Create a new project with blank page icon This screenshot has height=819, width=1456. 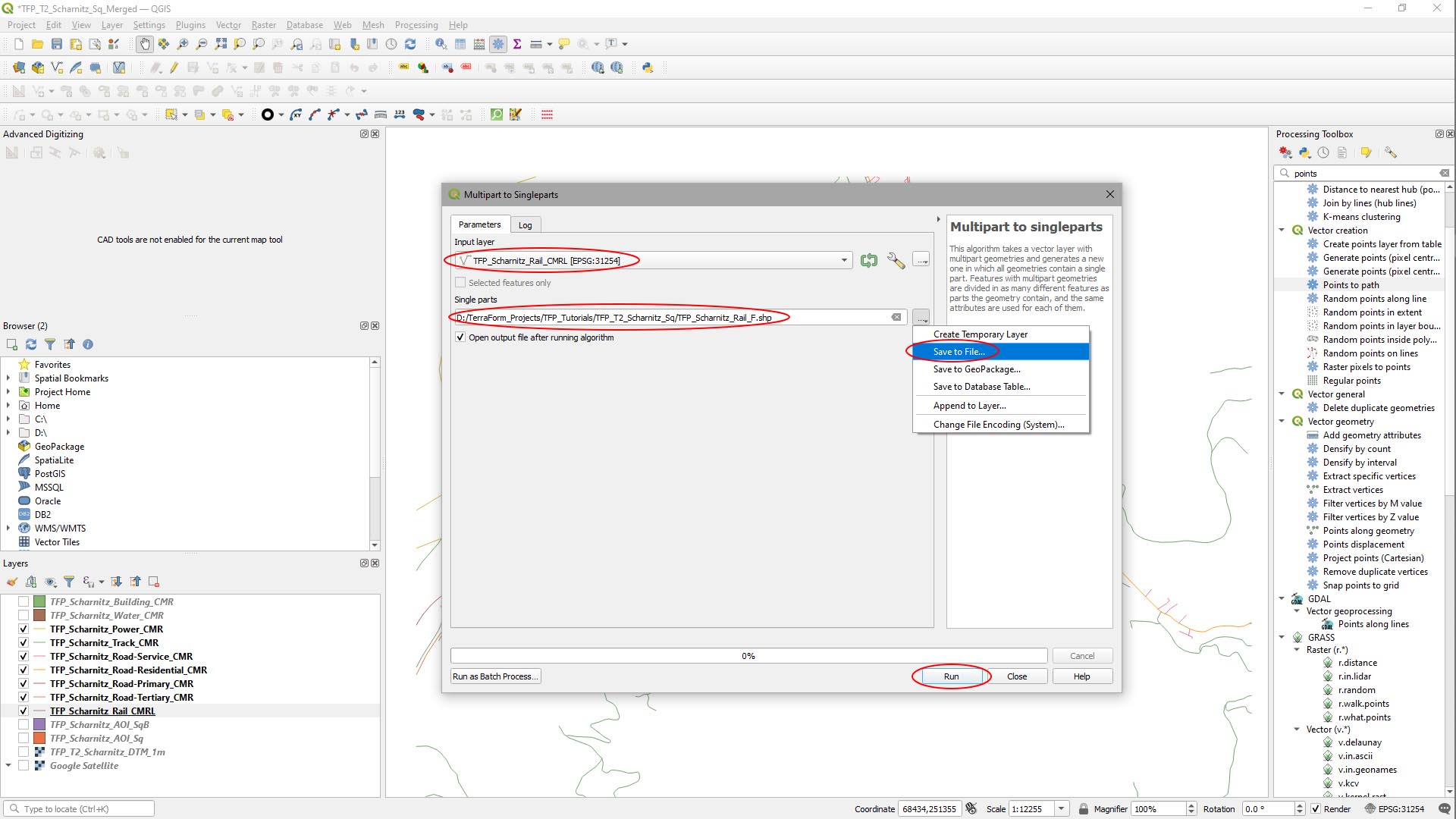click(x=18, y=44)
